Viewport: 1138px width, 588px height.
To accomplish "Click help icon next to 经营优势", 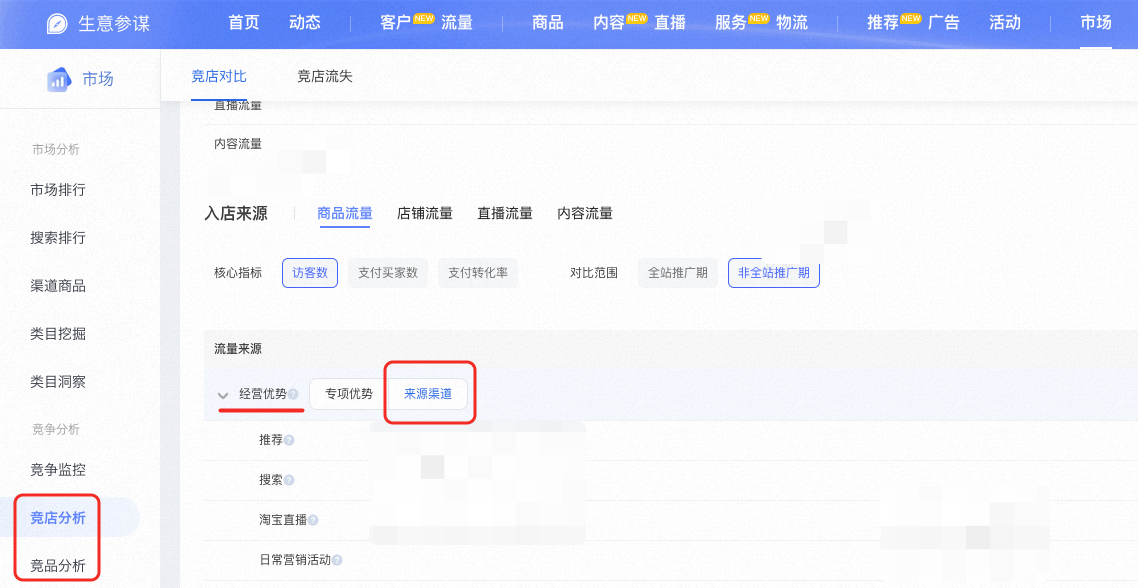I will (292, 394).
